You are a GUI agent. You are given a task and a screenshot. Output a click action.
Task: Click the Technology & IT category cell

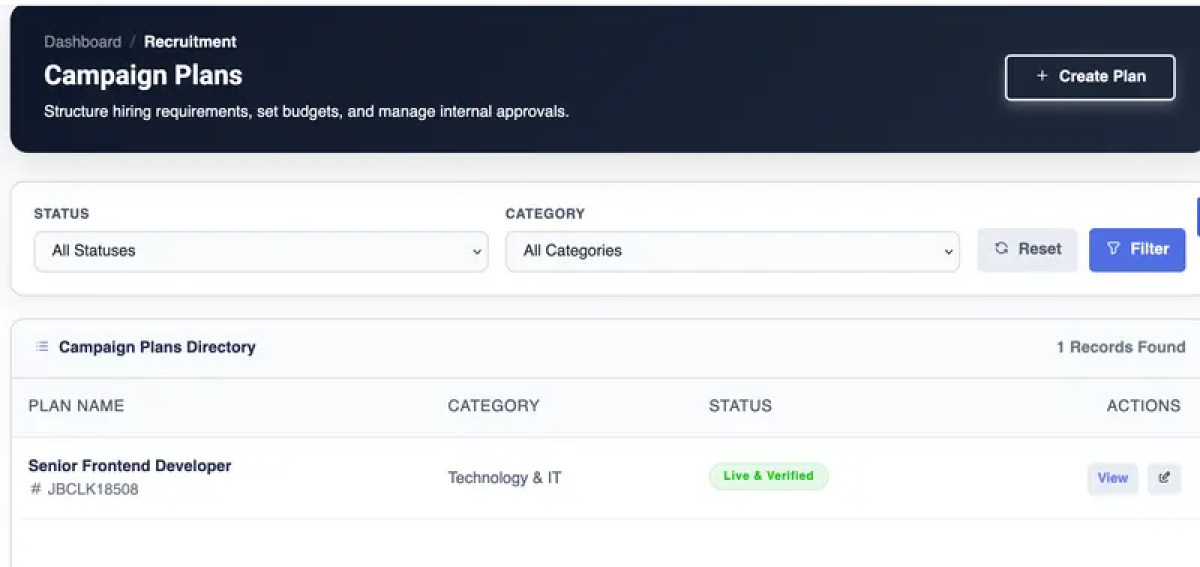pos(504,478)
